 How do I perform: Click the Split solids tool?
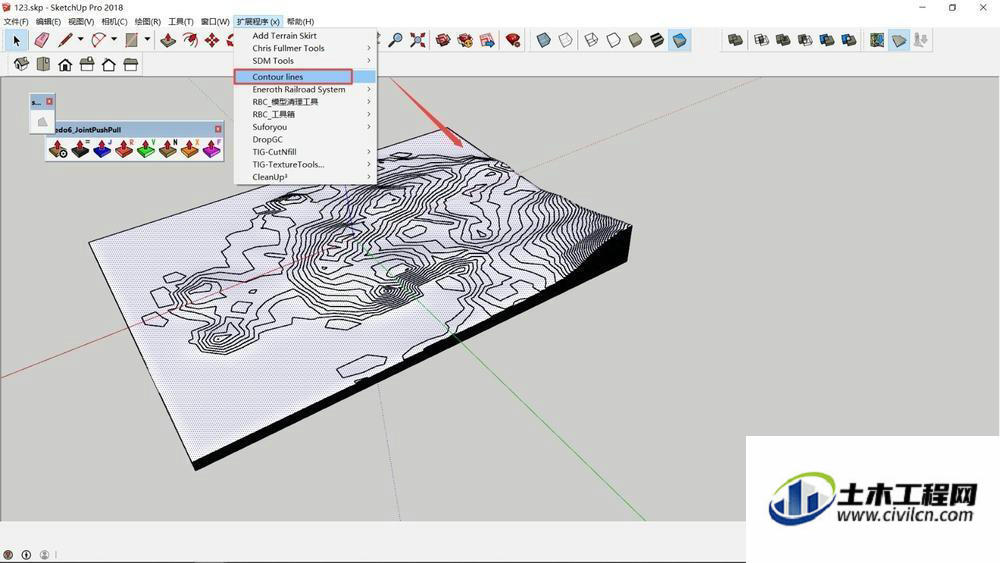click(x=848, y=40)
